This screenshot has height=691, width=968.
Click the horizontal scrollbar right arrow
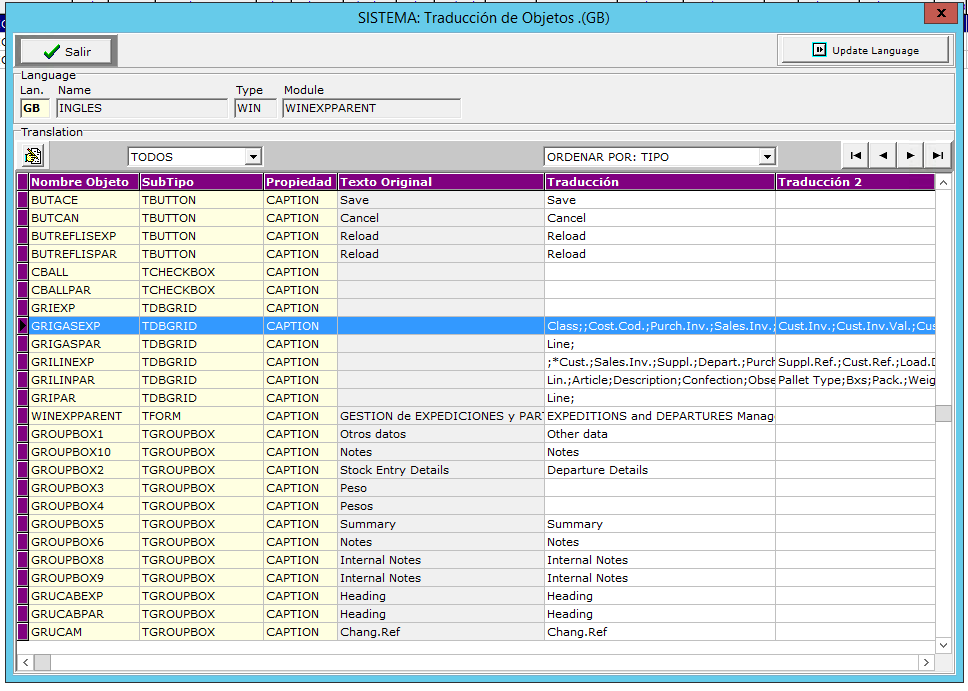tap(926, 662)
